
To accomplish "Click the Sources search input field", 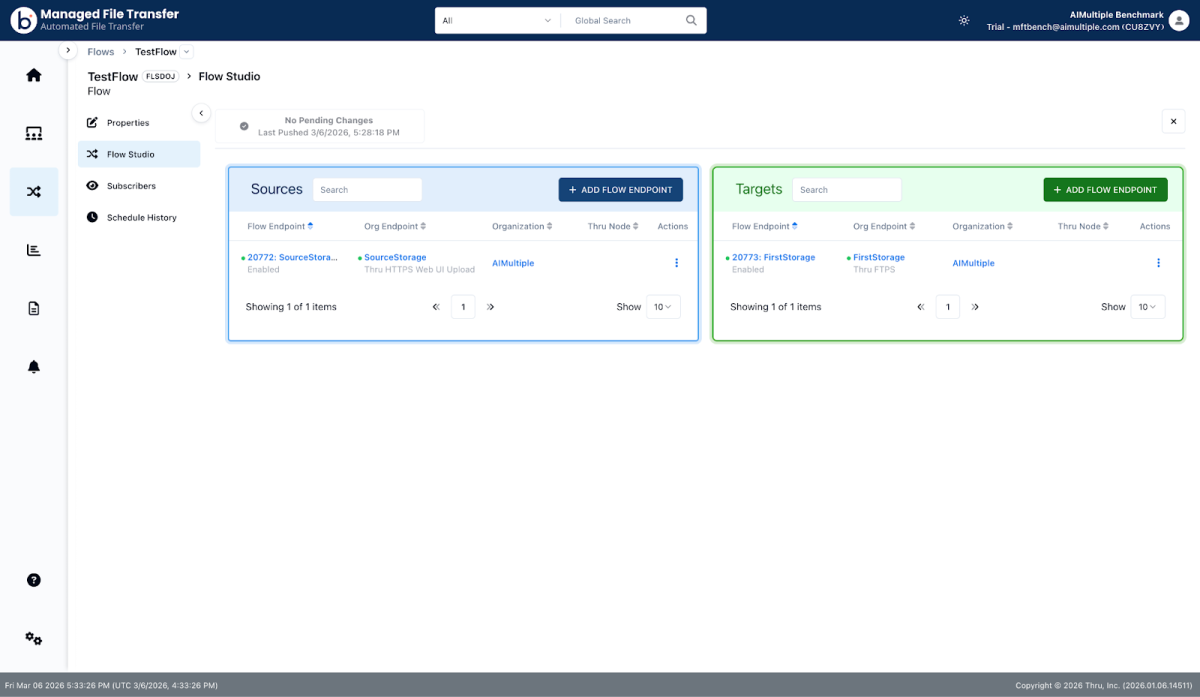I will pyautogui.click(x=368, y=190).
